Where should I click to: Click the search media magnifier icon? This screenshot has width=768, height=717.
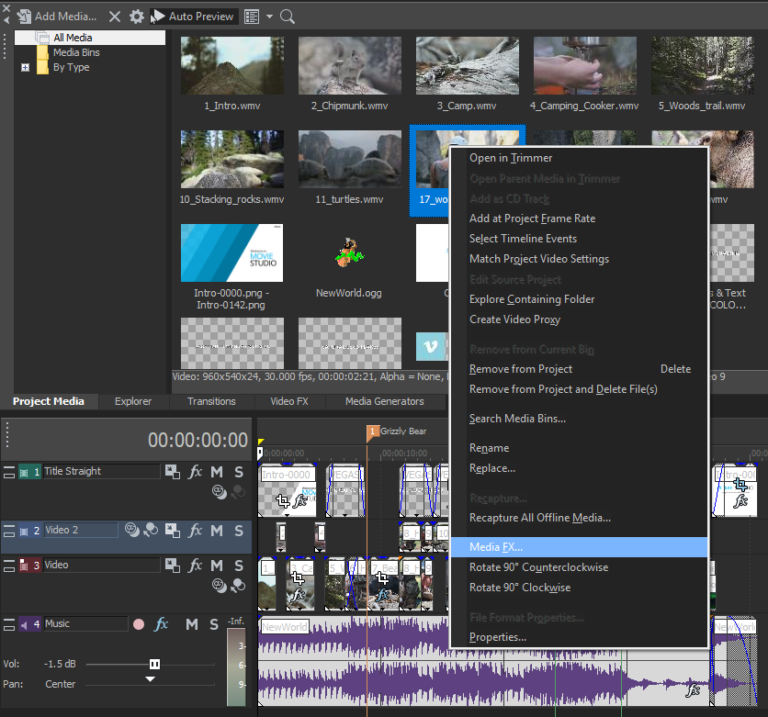point(288,17)
